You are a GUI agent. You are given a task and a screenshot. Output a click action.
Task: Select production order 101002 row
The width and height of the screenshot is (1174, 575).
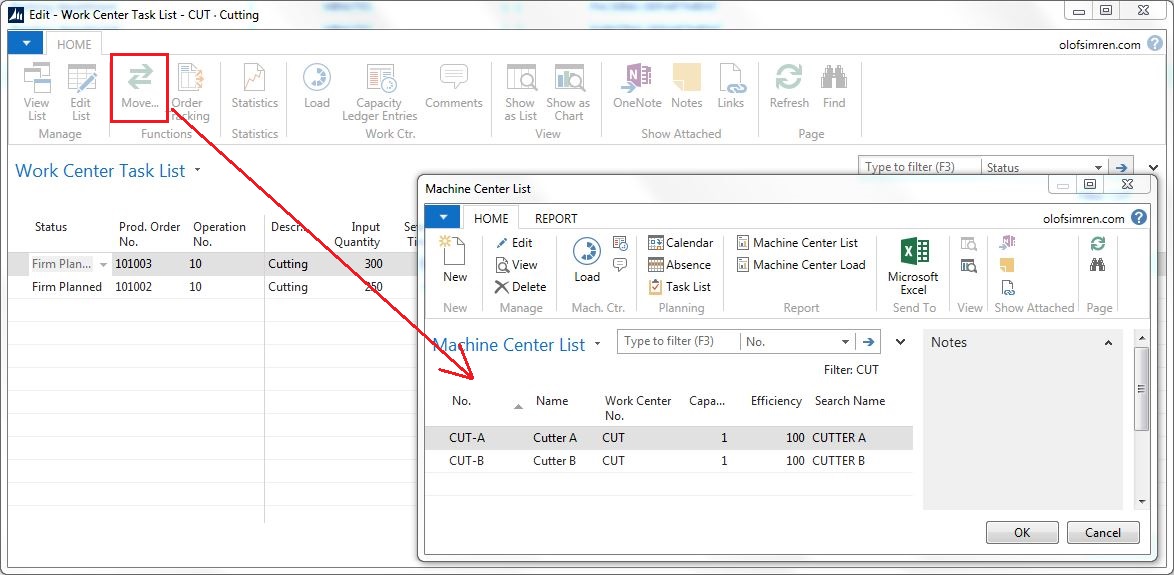pyautogui.click(x=210, y=287)
